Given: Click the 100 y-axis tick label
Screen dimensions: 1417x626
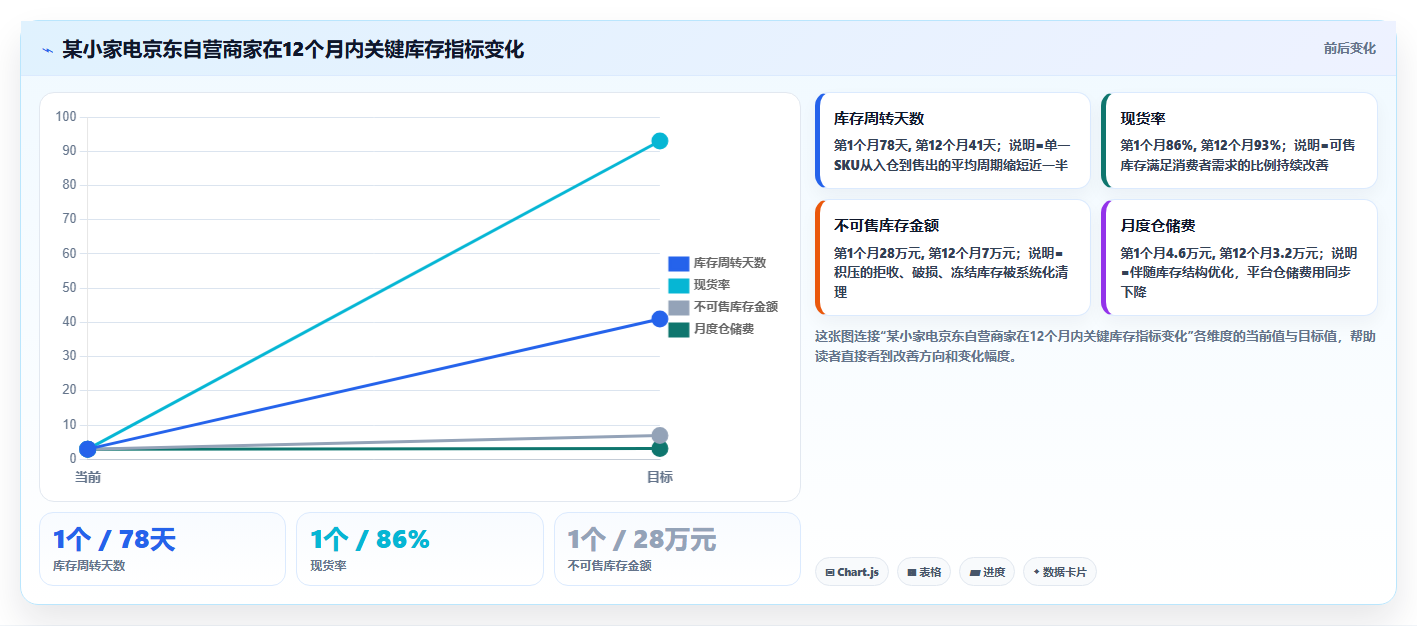Looking at the screenshot, I should [66, 117].
